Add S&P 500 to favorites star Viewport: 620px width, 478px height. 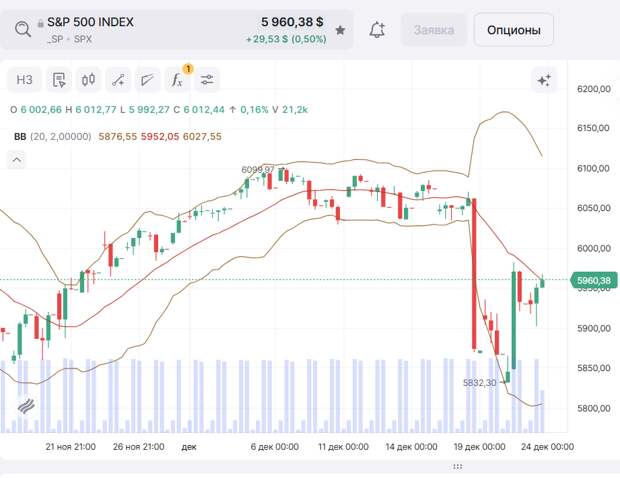(x=340, y=30)
